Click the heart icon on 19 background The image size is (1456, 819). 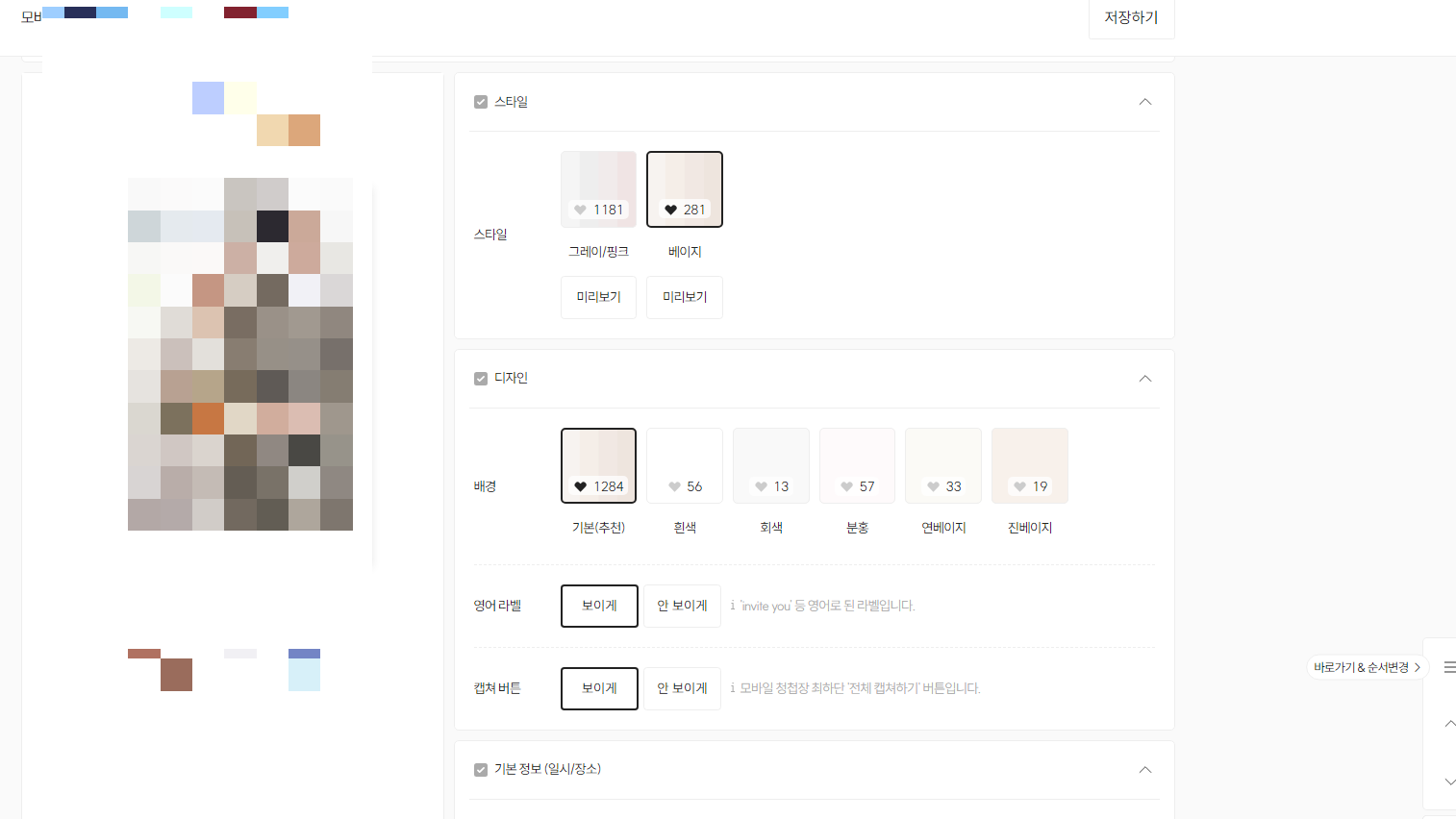coord(1019,486)
